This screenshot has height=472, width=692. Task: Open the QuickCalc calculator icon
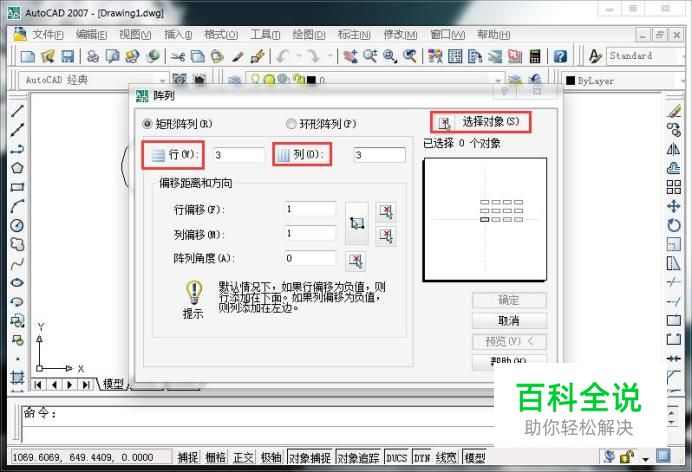[535, 56]
